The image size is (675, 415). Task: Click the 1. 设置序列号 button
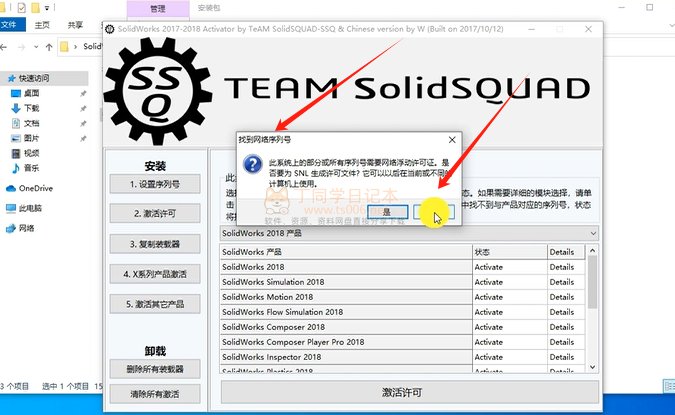pos(155,184)
